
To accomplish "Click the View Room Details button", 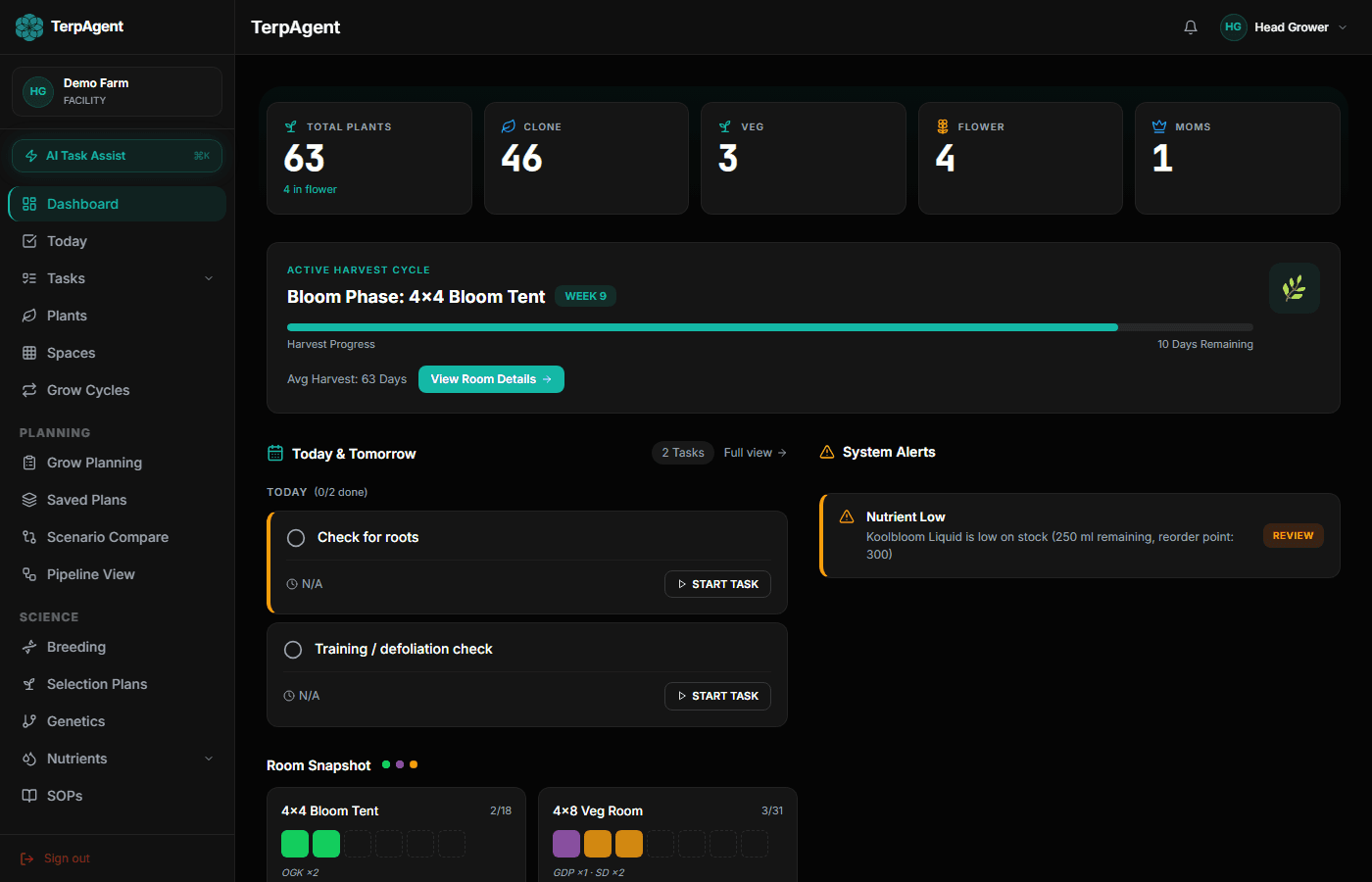I will pos(491,378).
